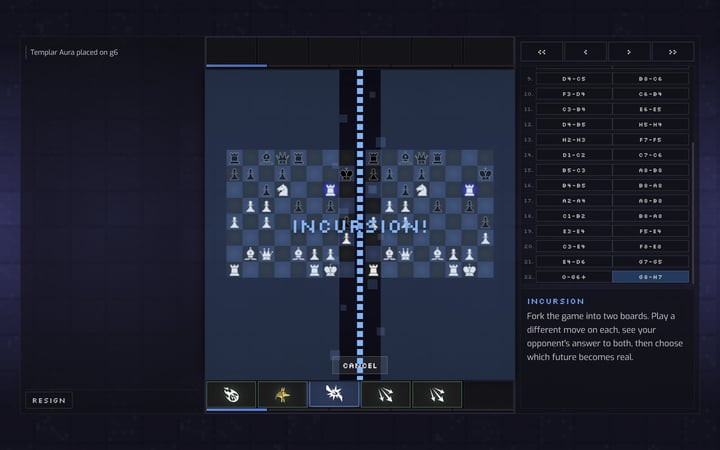The width and height of the screenshot is (720, 450).
Task: Click the white pawn on right board h3
Action: 485,238
